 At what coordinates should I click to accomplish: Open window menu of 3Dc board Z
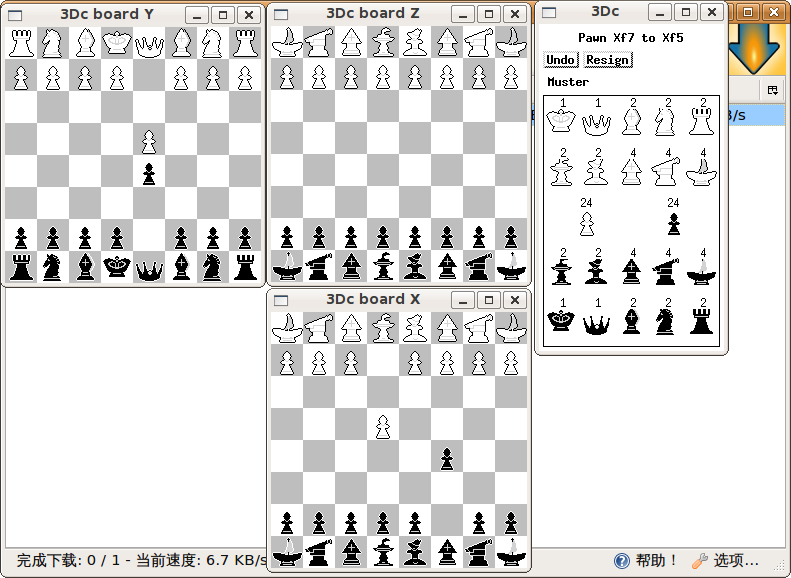281,14
